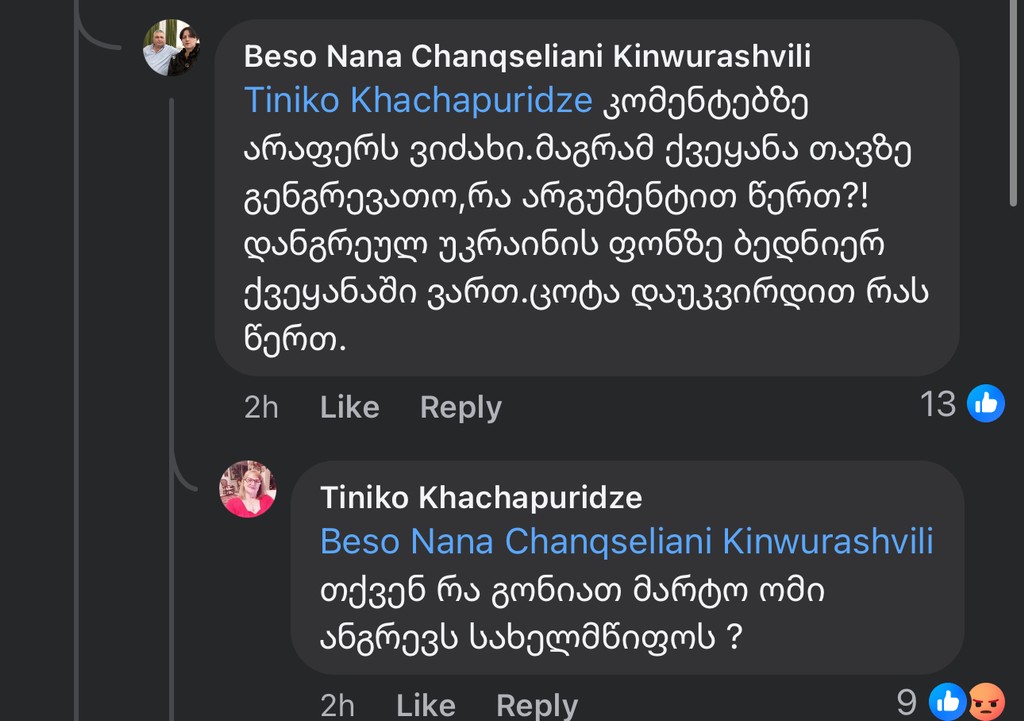Reply to Beso Nana's comment
1024x721 pixels.
[x=460, y=407]
